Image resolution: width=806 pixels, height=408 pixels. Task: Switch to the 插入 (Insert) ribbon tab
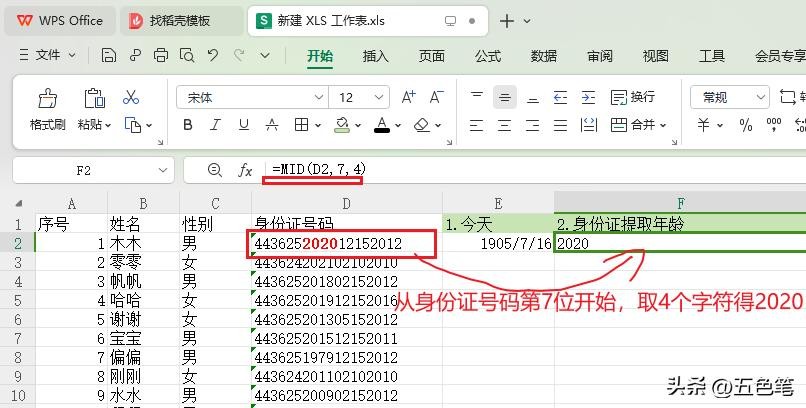click(375, 56)
